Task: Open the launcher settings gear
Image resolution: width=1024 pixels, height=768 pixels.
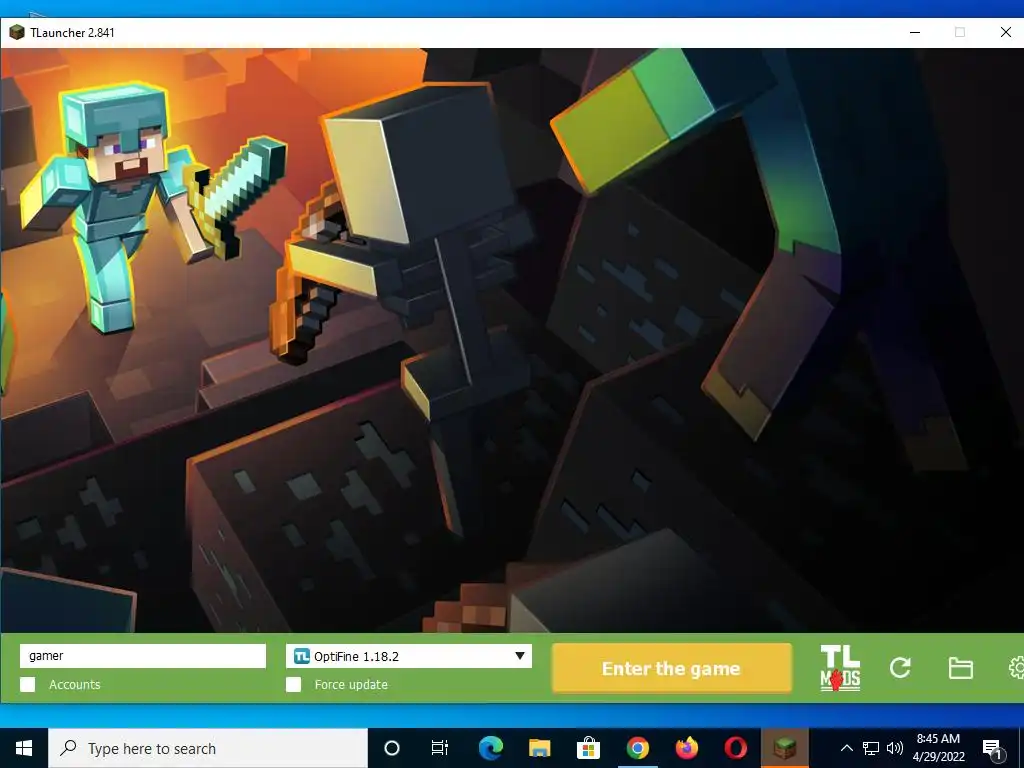Action: (1017, 667)
